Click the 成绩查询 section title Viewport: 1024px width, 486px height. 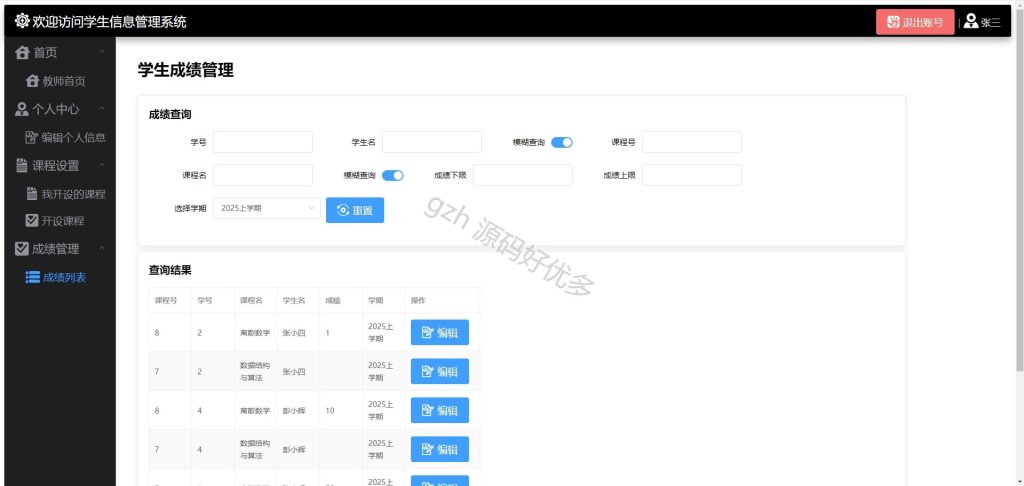tap(170, 114)
